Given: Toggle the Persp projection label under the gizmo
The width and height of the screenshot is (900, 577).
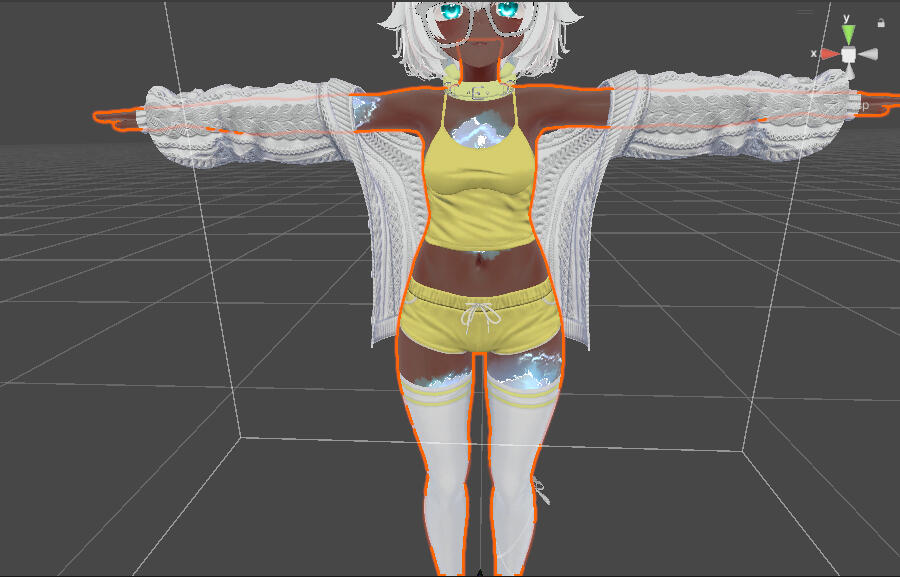Looking at the screenshot, I should click(861, 104).
